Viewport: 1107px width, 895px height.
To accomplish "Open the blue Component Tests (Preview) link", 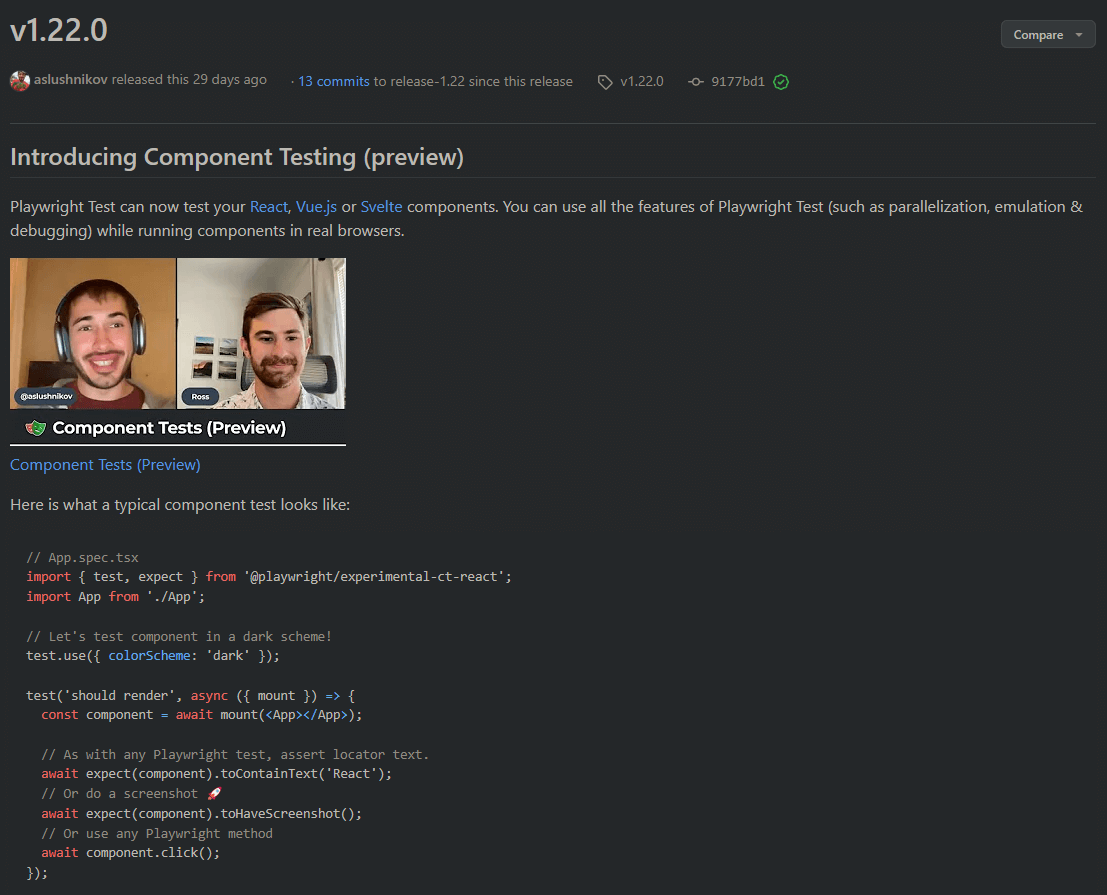I will (105, 464).
